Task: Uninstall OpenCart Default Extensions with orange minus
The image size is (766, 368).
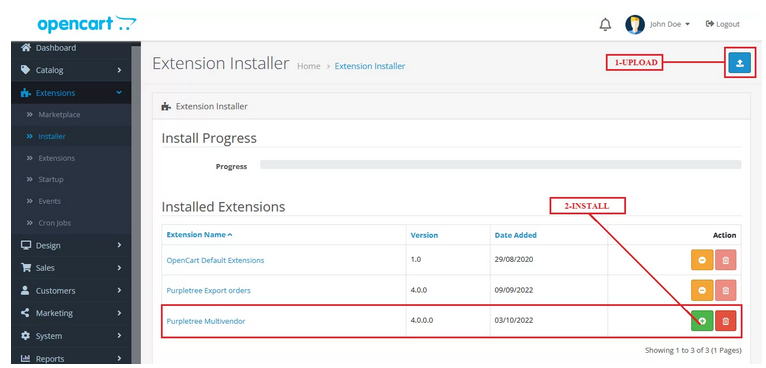Action: (x=702, y=260)
